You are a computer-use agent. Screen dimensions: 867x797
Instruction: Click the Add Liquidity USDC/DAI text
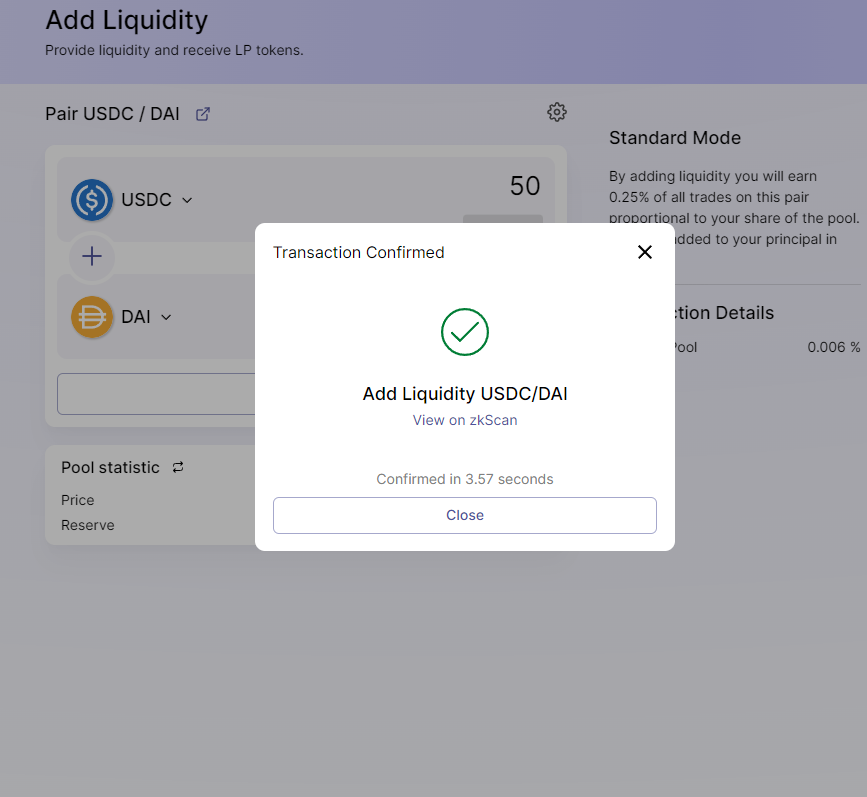coord(464,393)
